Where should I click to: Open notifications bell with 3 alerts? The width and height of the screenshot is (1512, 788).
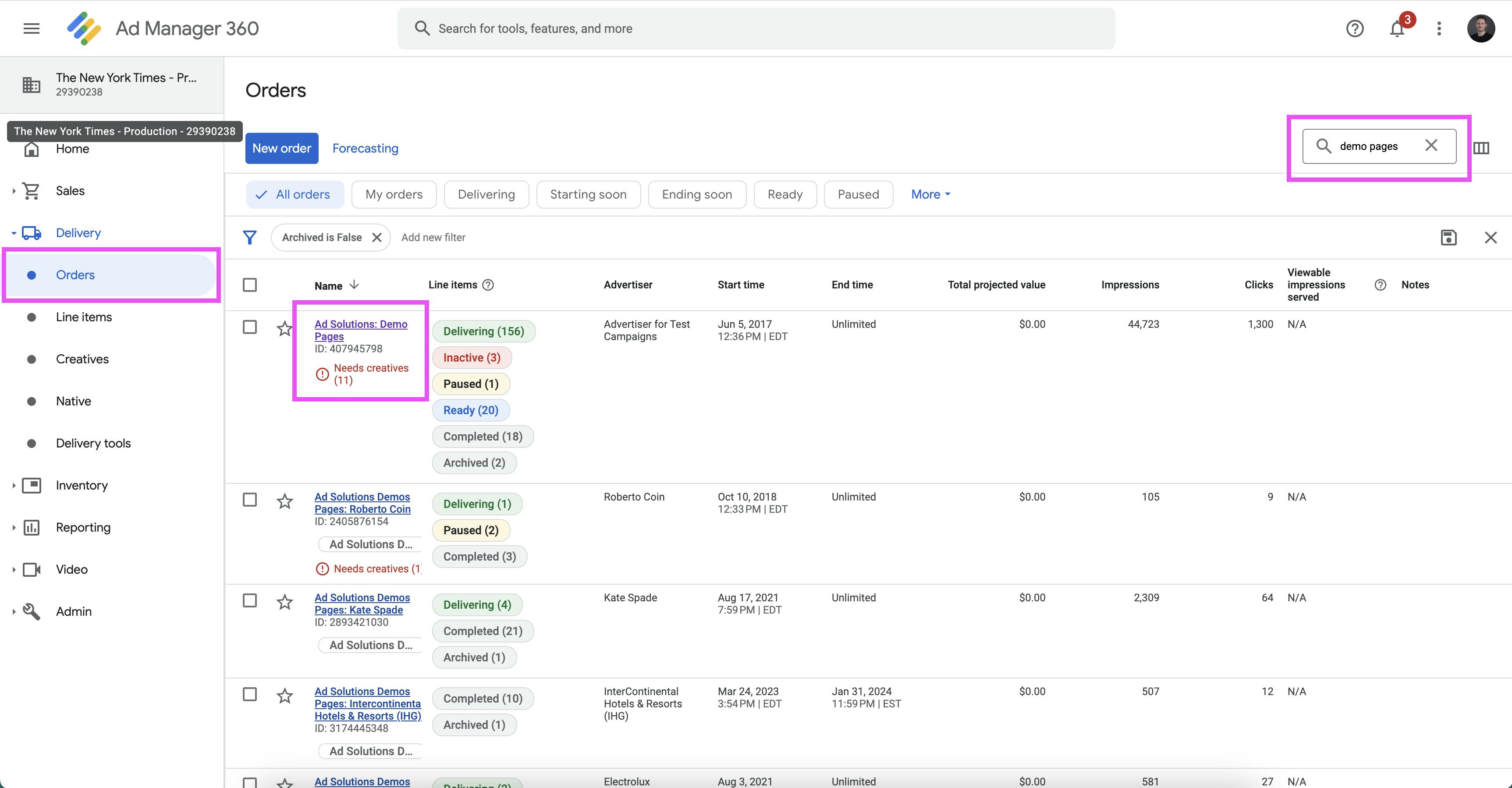pos(1398,28)
